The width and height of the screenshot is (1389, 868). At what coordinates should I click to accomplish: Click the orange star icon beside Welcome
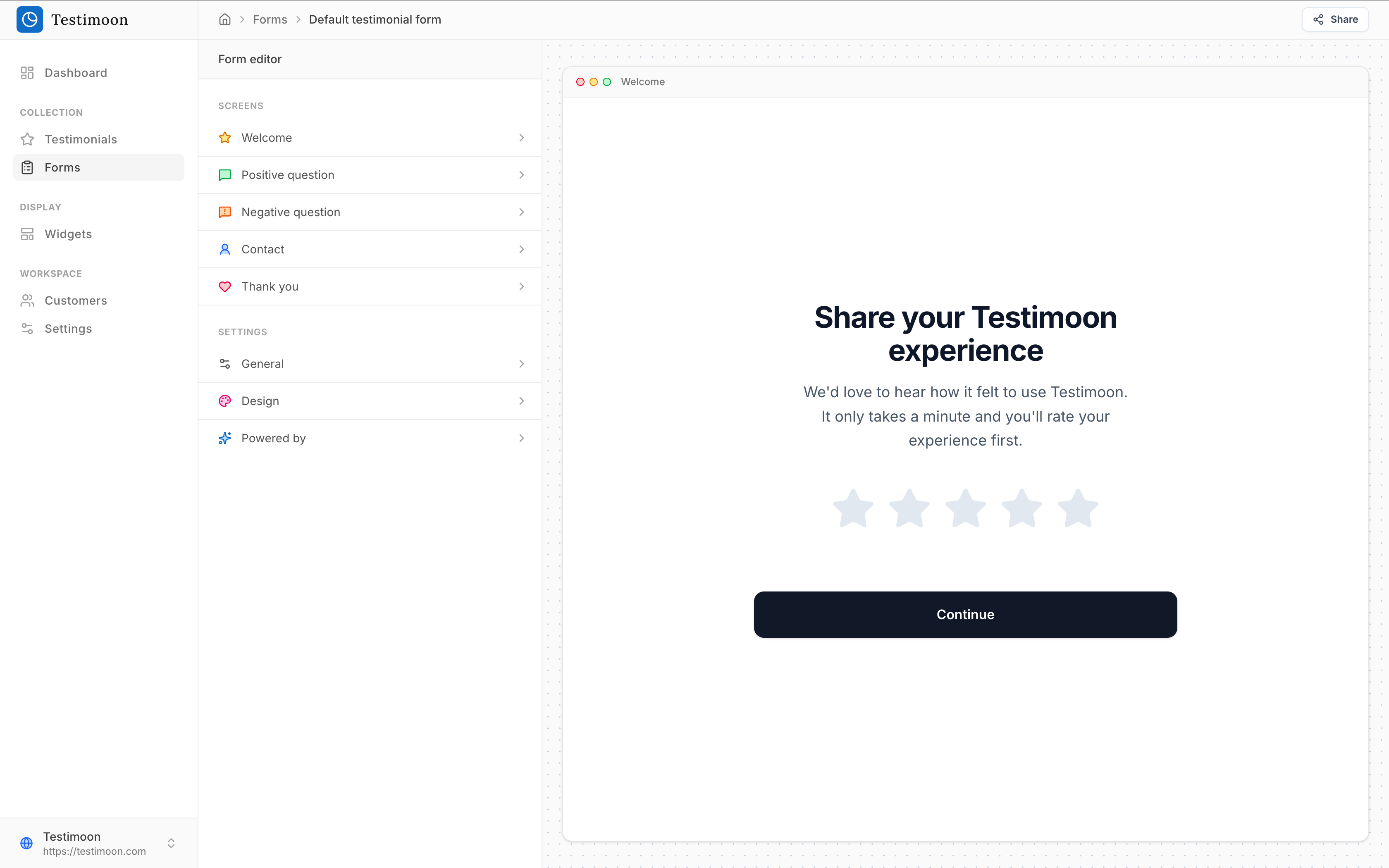click(x=225, y=138)
